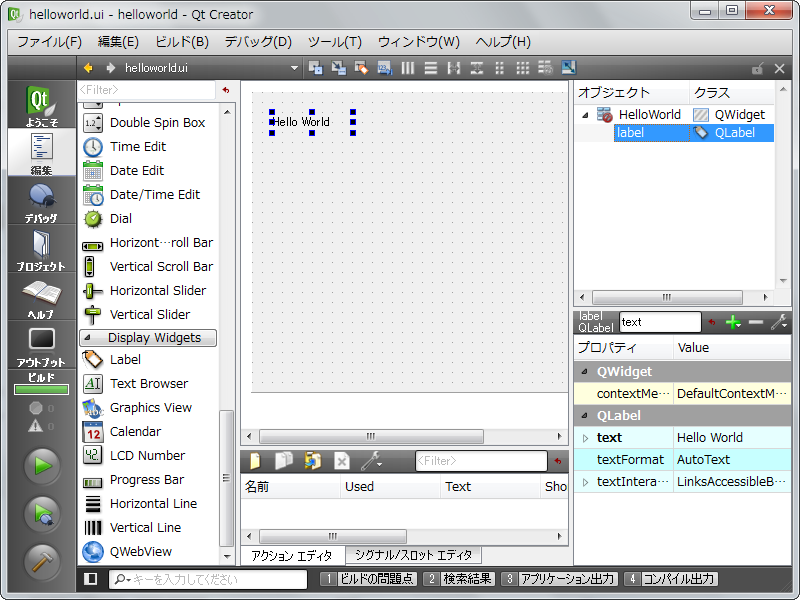The width and height of the screenshot is (800, 600).
Task: Open the helloworld.ui file dropdown
Action: point(294,68)
